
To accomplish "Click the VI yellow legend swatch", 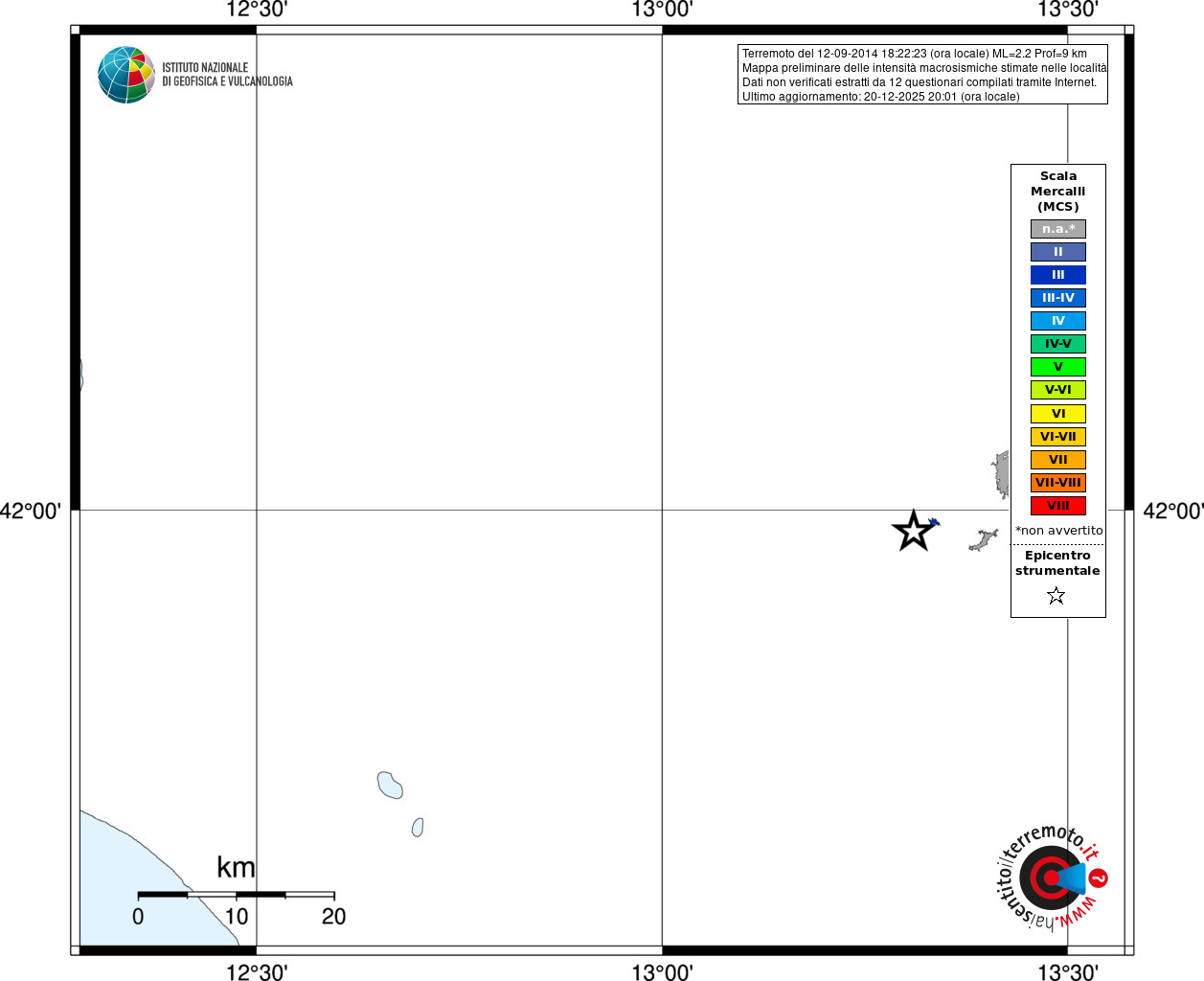I will coord(1058,414).
